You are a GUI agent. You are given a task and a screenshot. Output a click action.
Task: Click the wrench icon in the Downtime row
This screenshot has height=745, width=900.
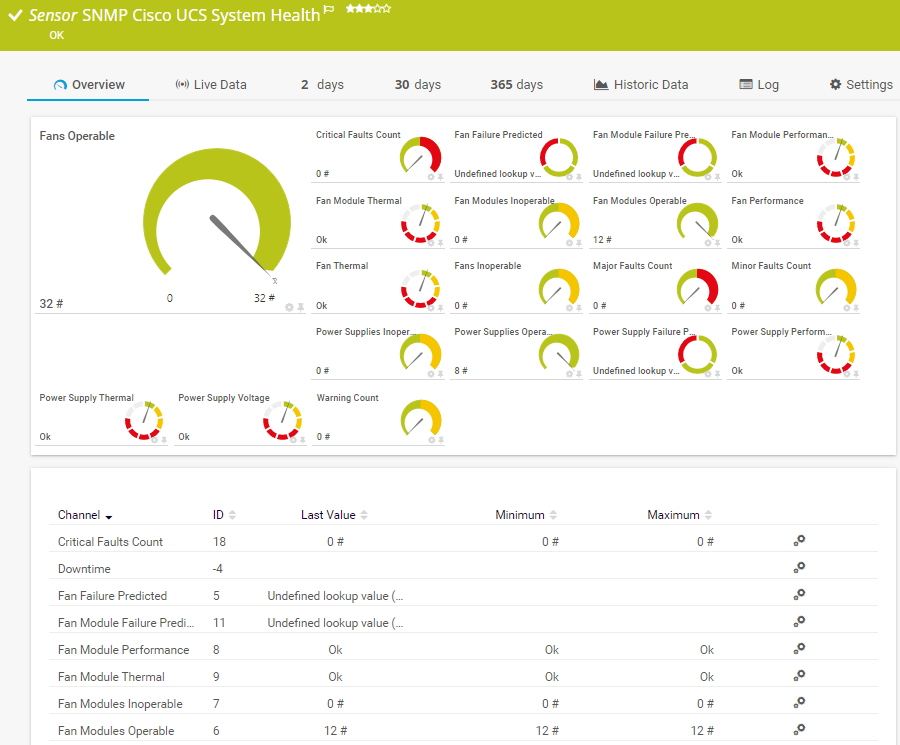798,567
